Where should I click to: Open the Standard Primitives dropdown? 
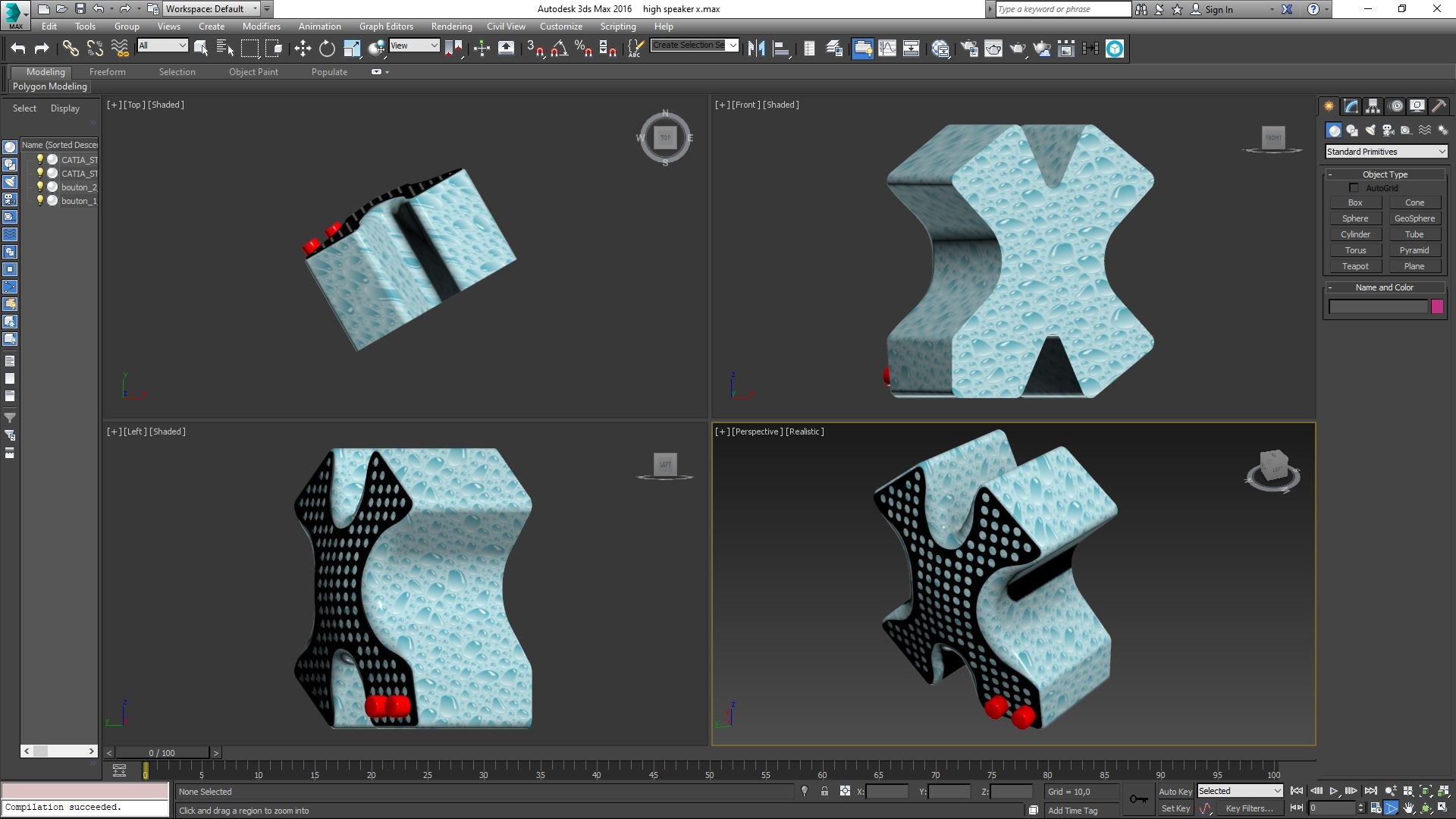click(1385, 152)
